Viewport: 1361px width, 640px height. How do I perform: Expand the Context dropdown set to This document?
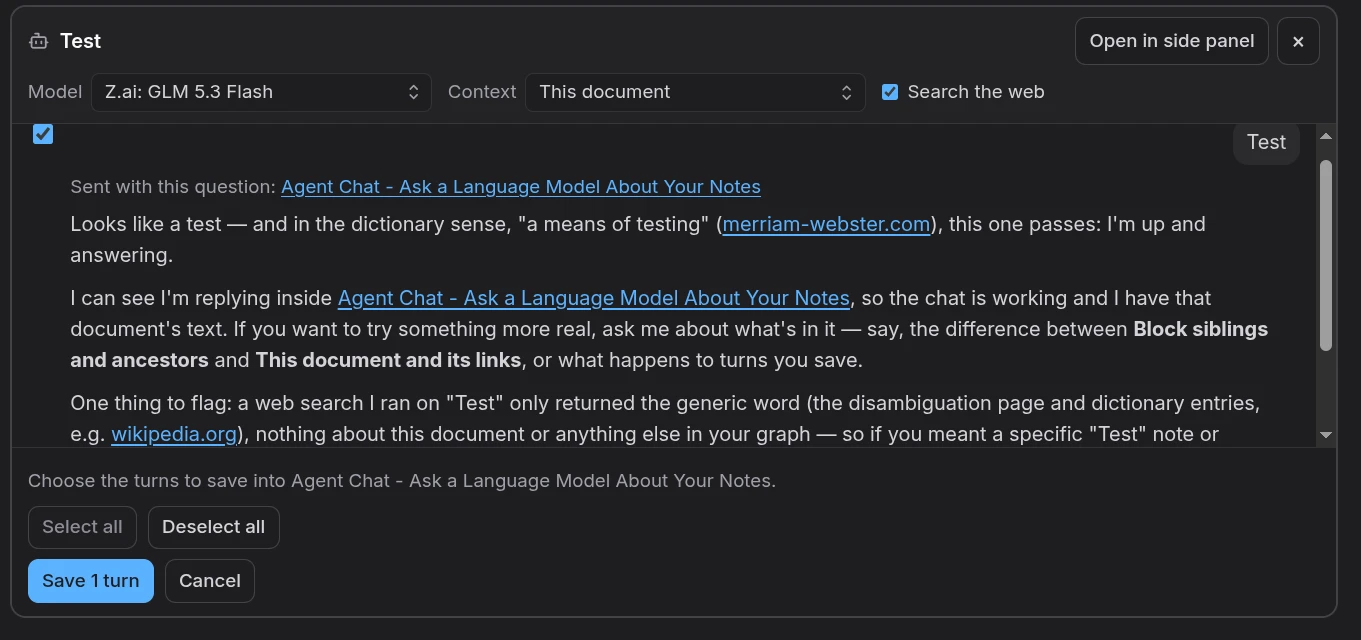click(x=695, y=92)
